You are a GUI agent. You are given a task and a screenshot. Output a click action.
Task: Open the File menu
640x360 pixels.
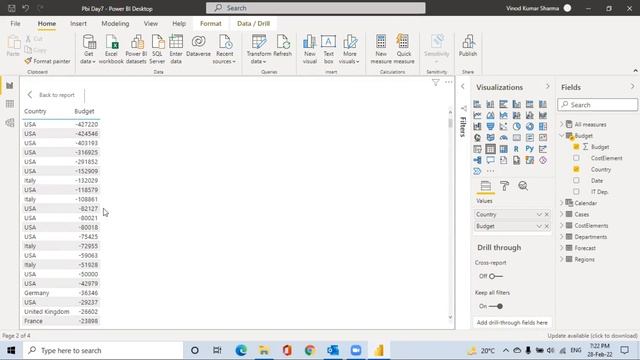coord(16,24)
